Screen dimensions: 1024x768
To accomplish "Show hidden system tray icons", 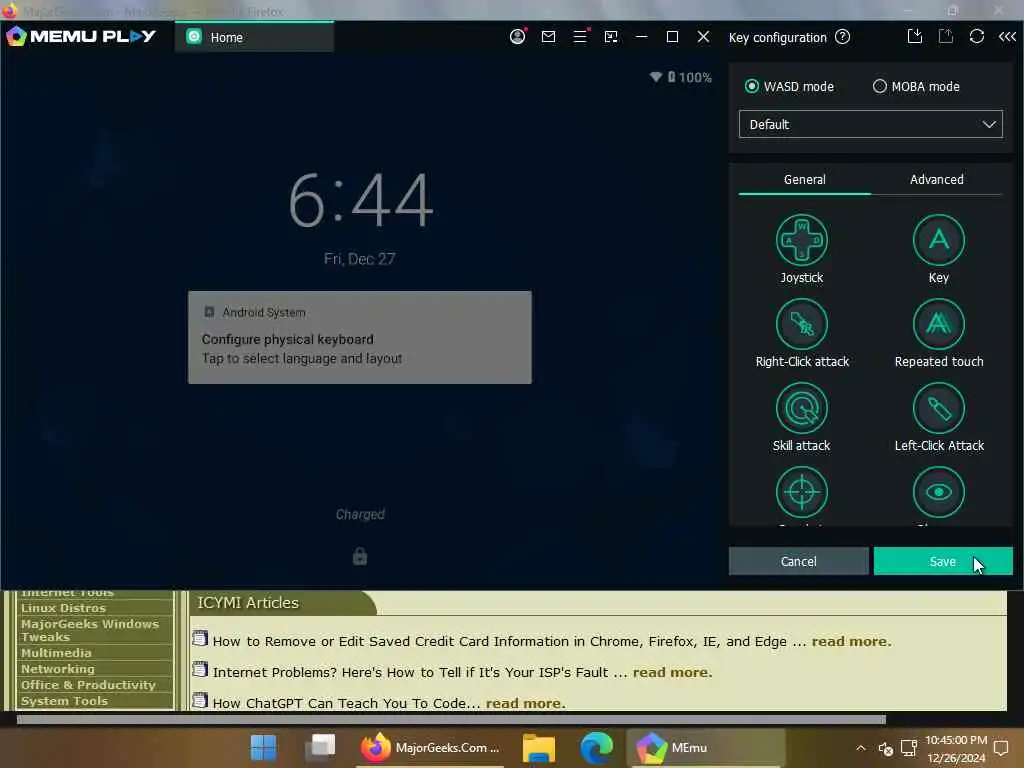I will (x=861, y=748).
